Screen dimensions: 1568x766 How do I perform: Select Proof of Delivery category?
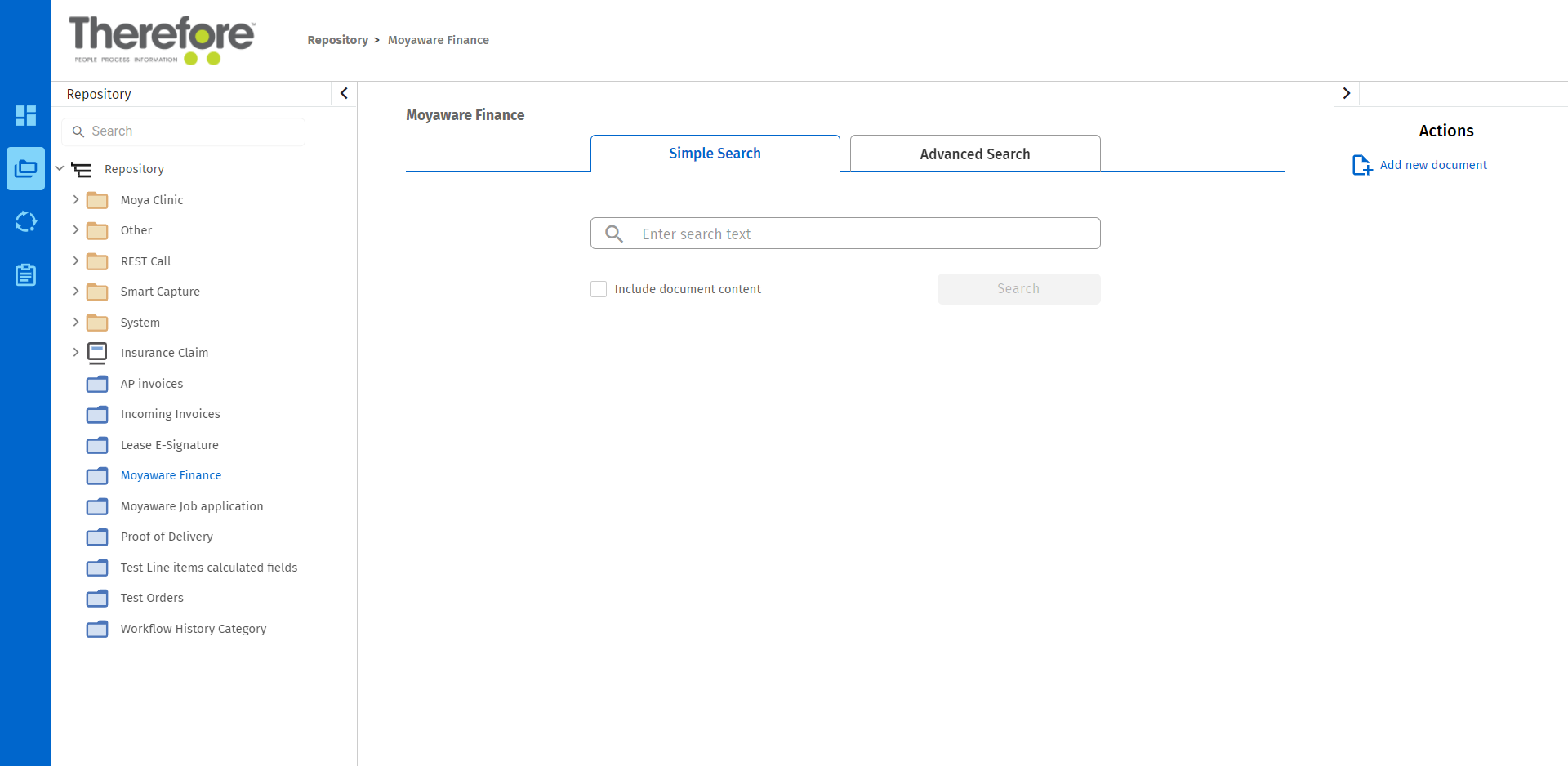pos(167,537)
